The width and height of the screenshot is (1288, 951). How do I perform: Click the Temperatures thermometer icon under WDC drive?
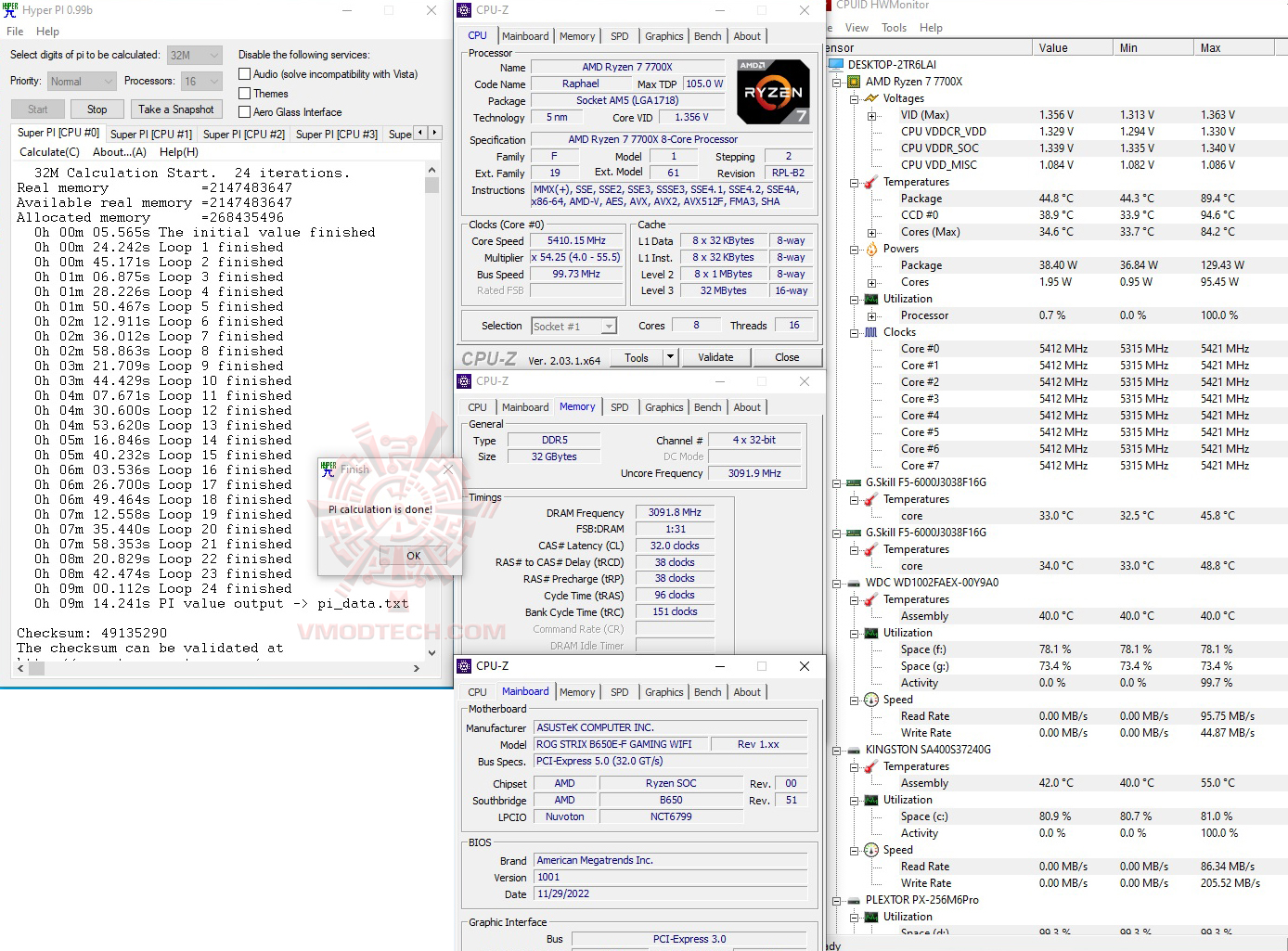pos(870,599)
